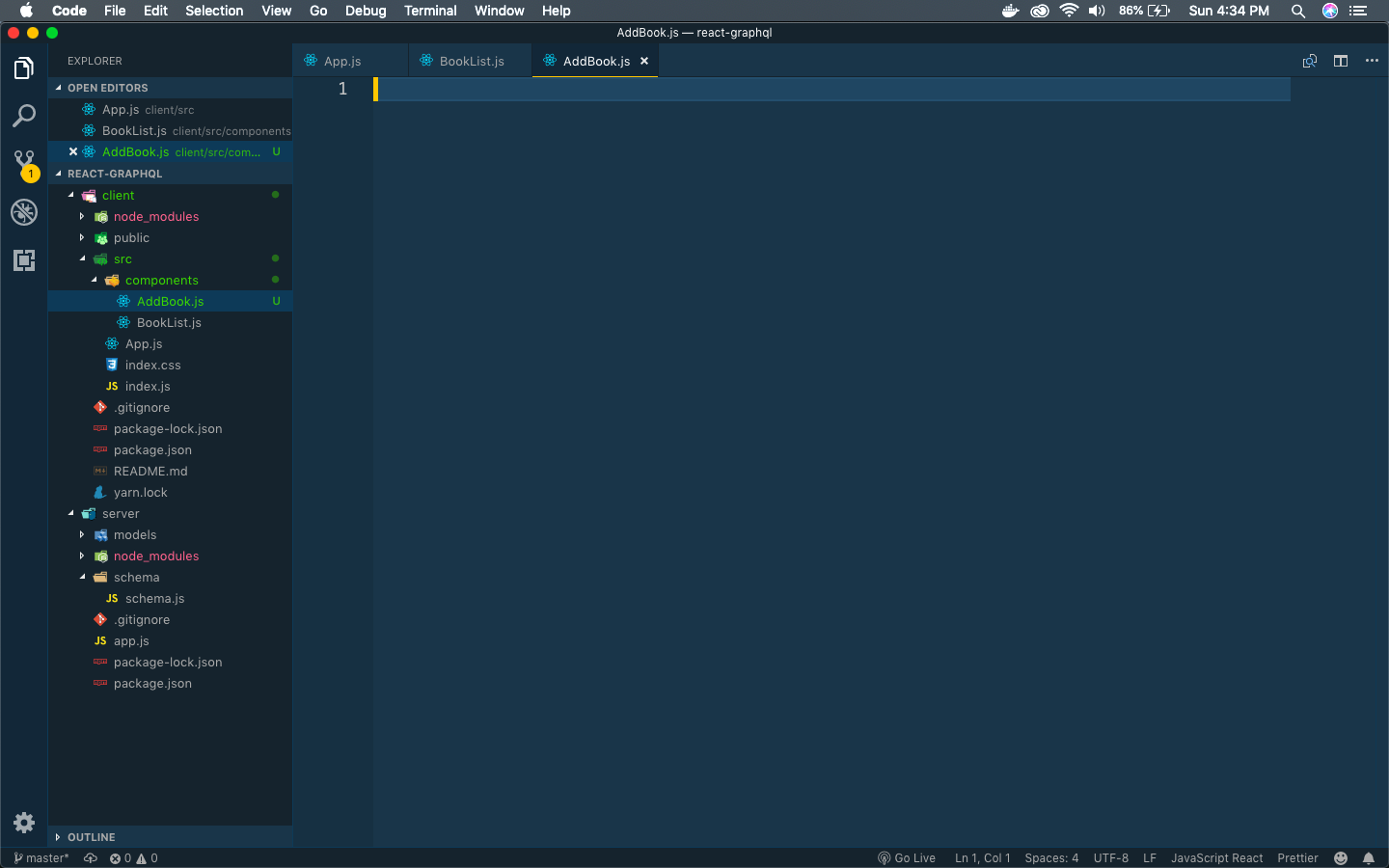Open Spotlight search in macOS menu bar
Screen dimensions: 1389x868
click(1298, 11)
